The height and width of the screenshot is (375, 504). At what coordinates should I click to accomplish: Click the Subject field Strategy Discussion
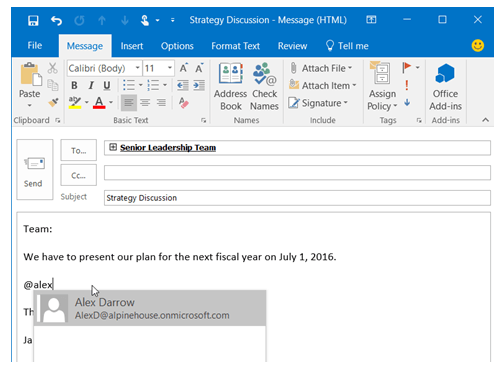pos(297,198)
